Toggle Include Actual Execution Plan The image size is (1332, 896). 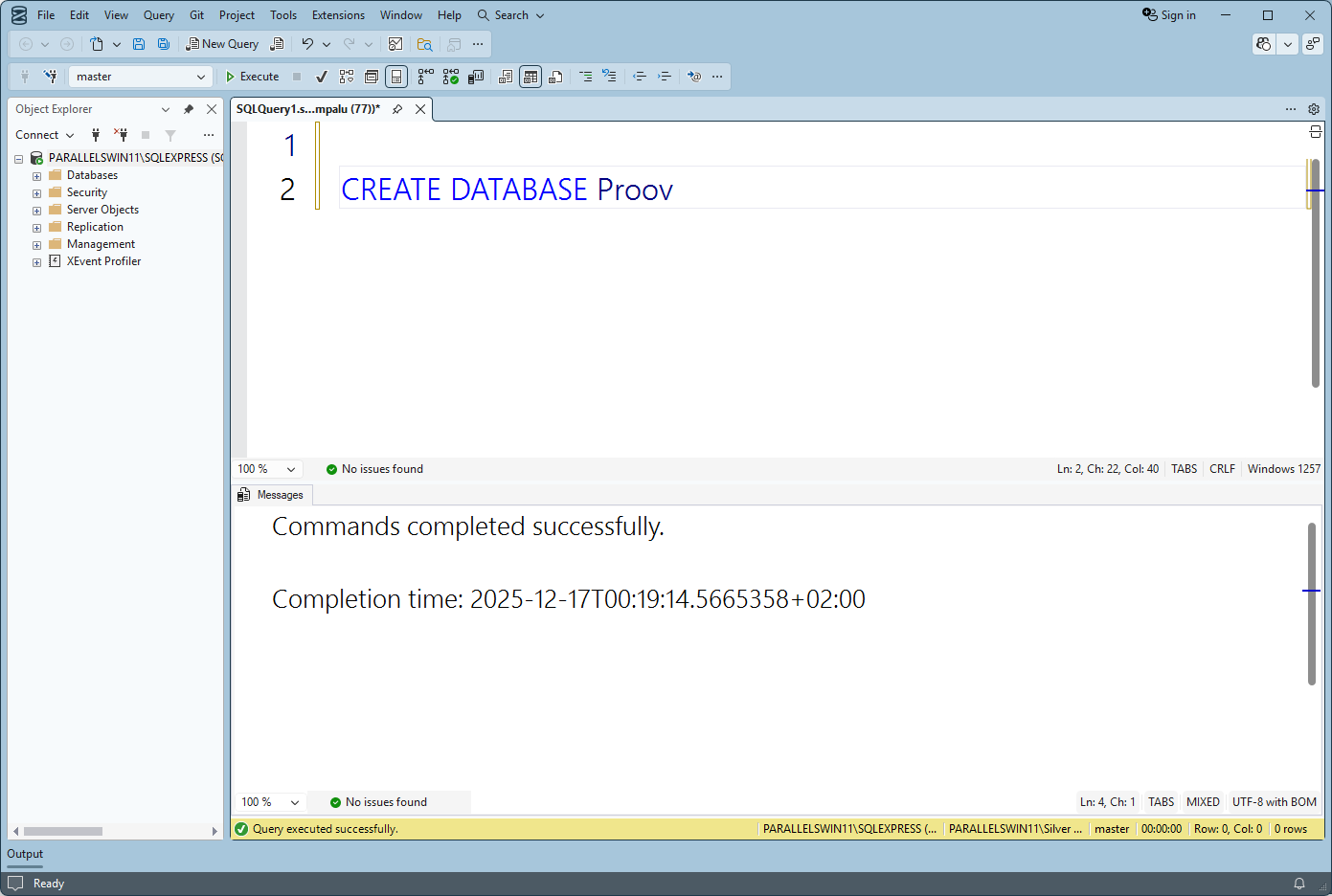coord(425,77)
